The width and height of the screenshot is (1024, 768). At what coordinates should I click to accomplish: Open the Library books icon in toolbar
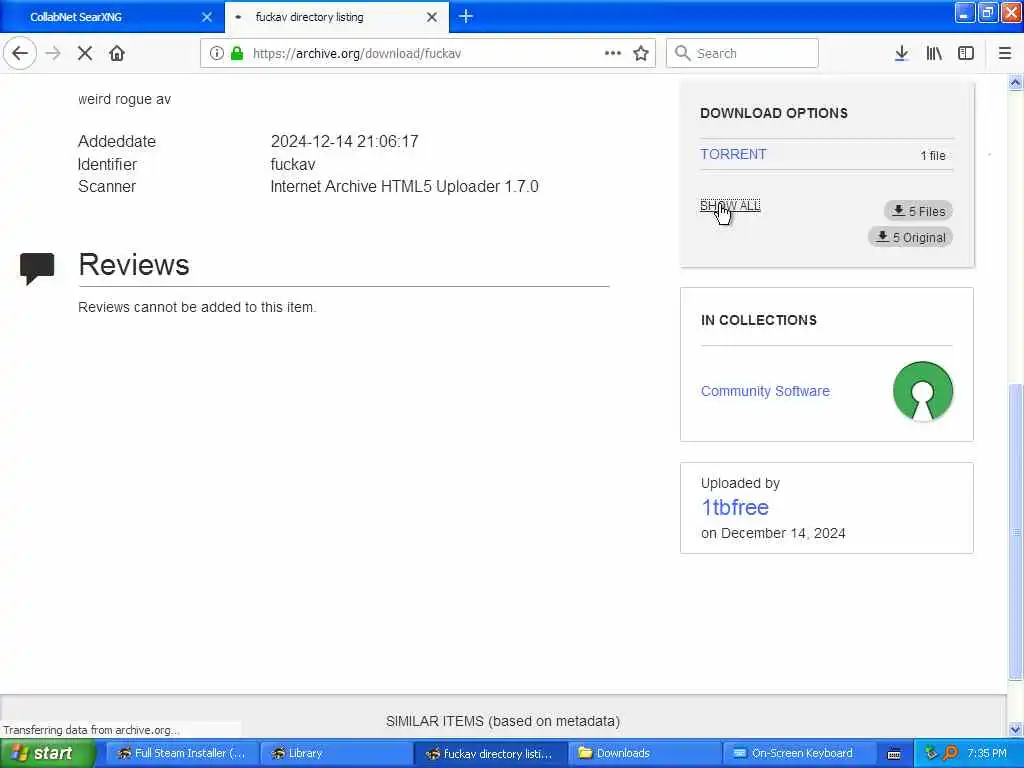(934, 54)
